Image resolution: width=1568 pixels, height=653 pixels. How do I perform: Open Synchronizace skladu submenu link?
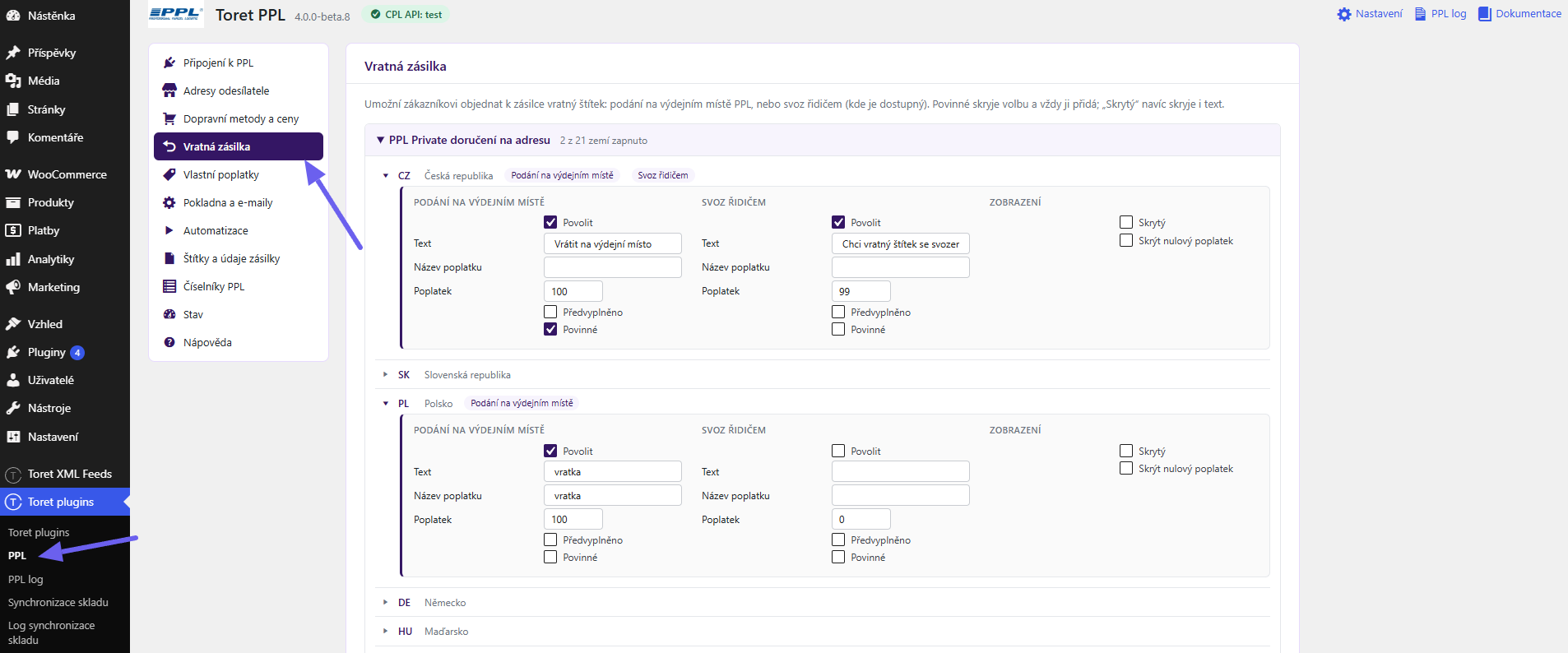[x=58, y=602]
